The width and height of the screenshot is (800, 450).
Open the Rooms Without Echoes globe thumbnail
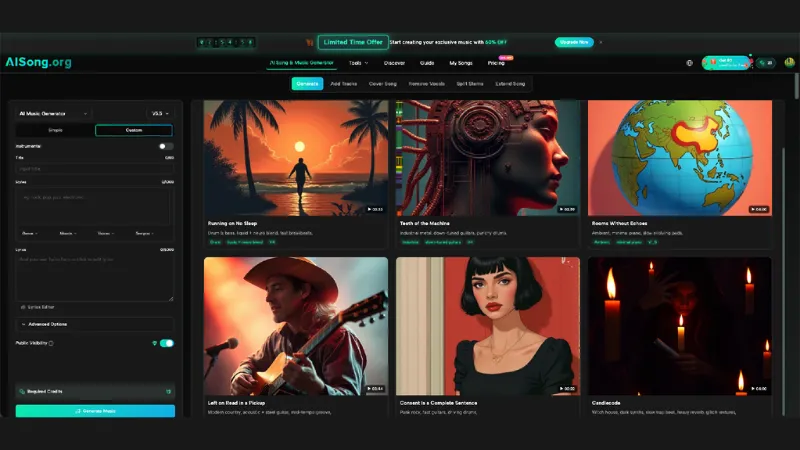(x=680, y=158)
